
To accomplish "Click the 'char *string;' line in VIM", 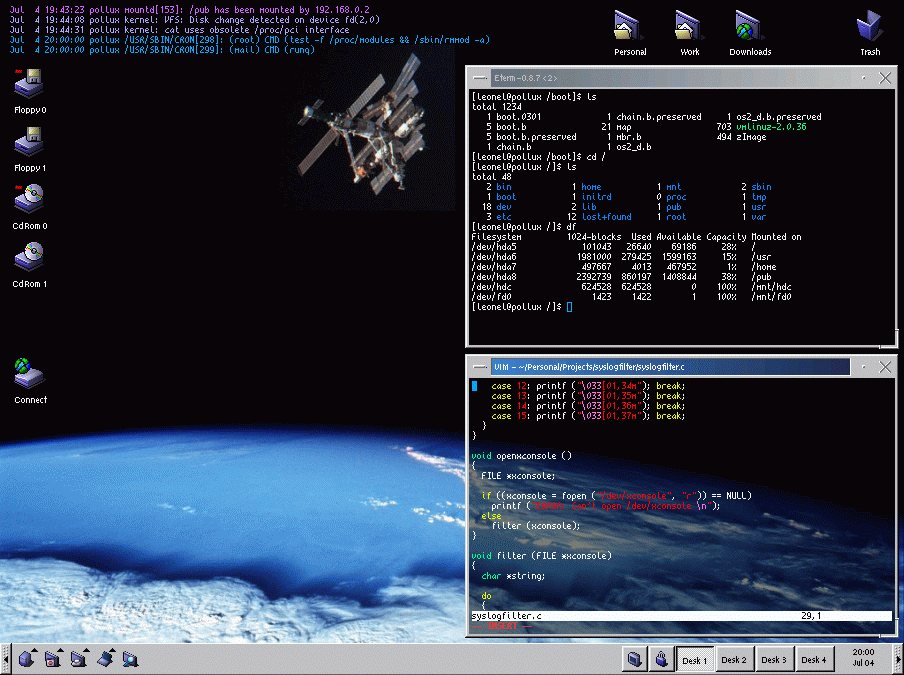I will pyautogui.click(x=513, y=576).
